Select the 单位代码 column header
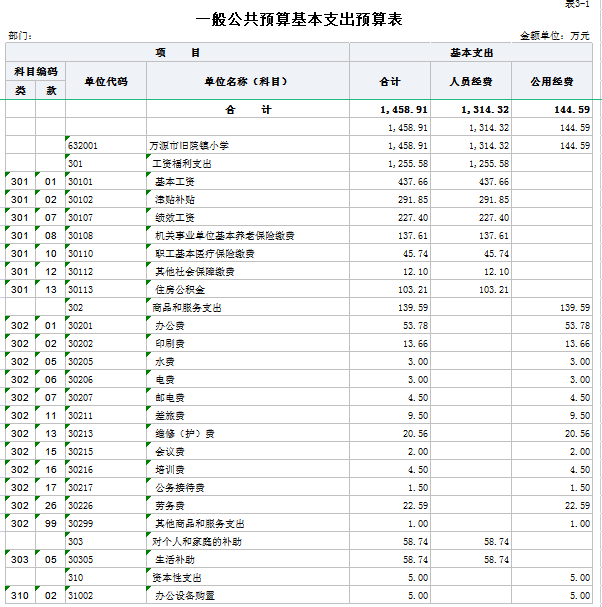602x607 pixels. tap(106, 81)
